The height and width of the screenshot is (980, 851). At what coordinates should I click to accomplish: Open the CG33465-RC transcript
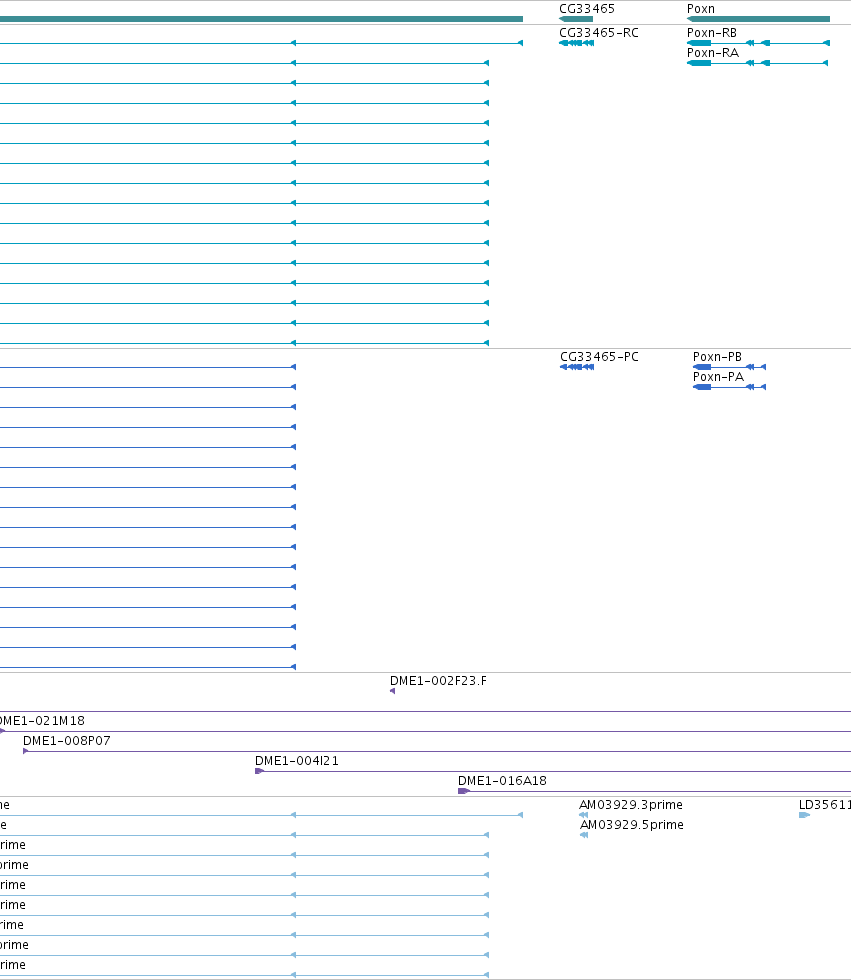576,43
